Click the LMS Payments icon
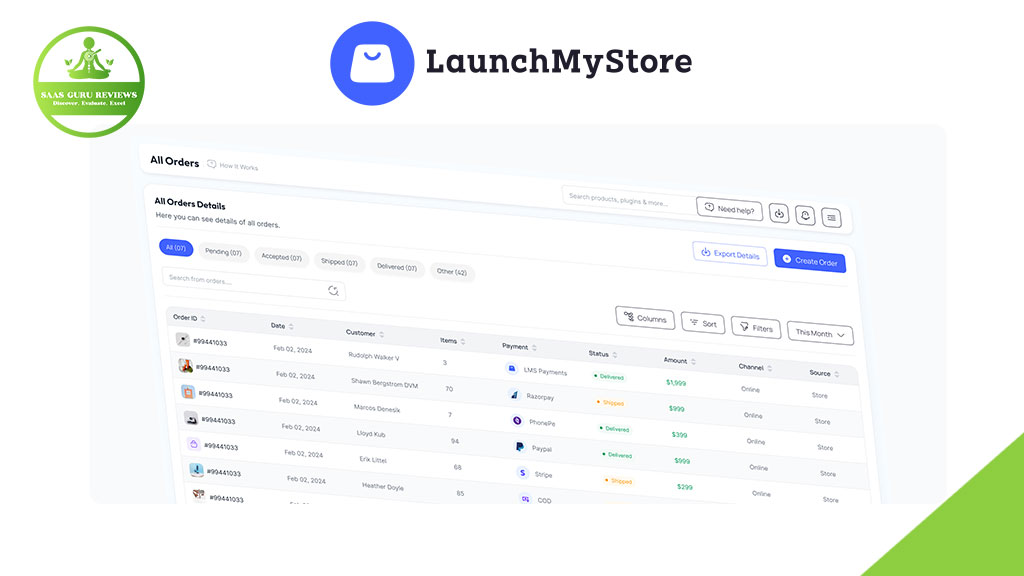 tap(511, 369)
